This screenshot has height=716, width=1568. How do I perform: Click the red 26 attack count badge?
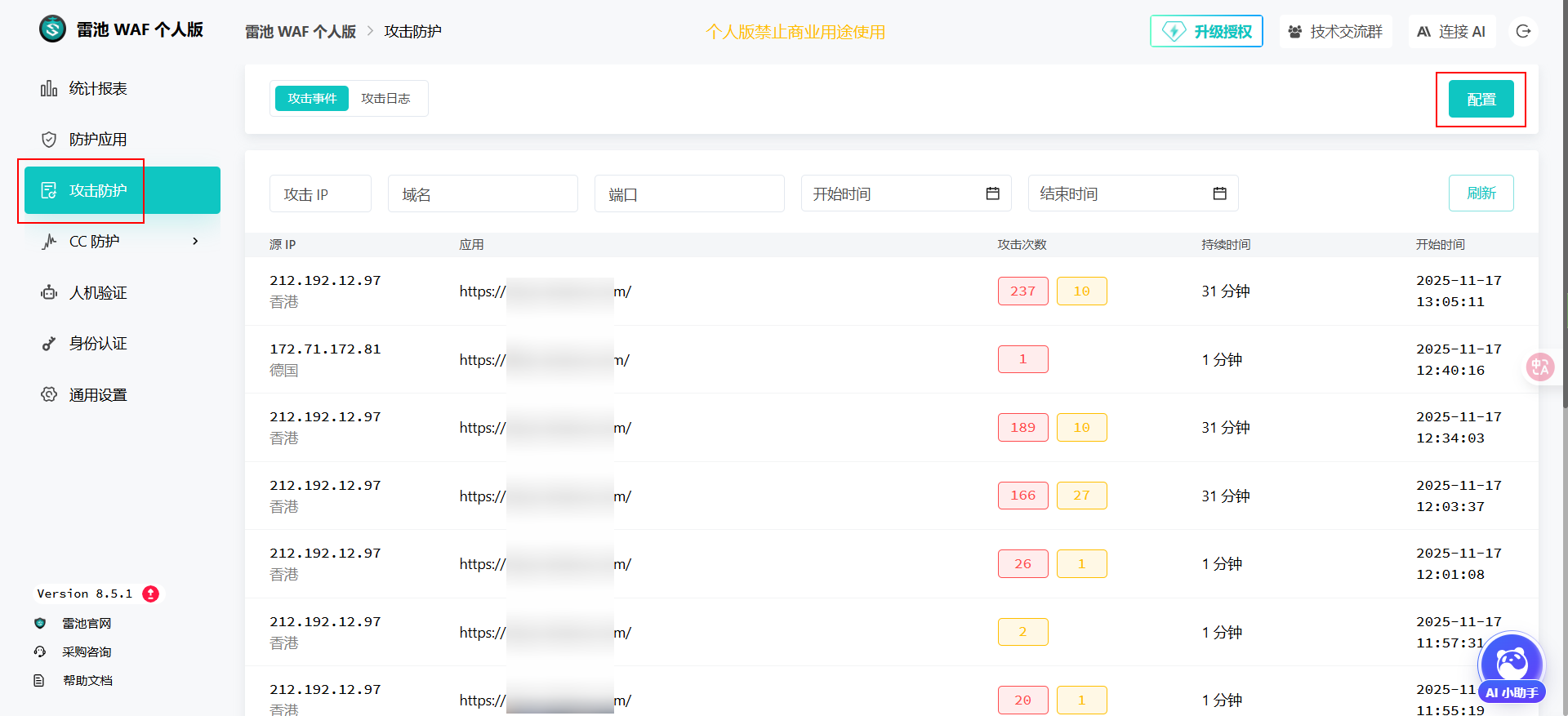tap(1023, 564)
